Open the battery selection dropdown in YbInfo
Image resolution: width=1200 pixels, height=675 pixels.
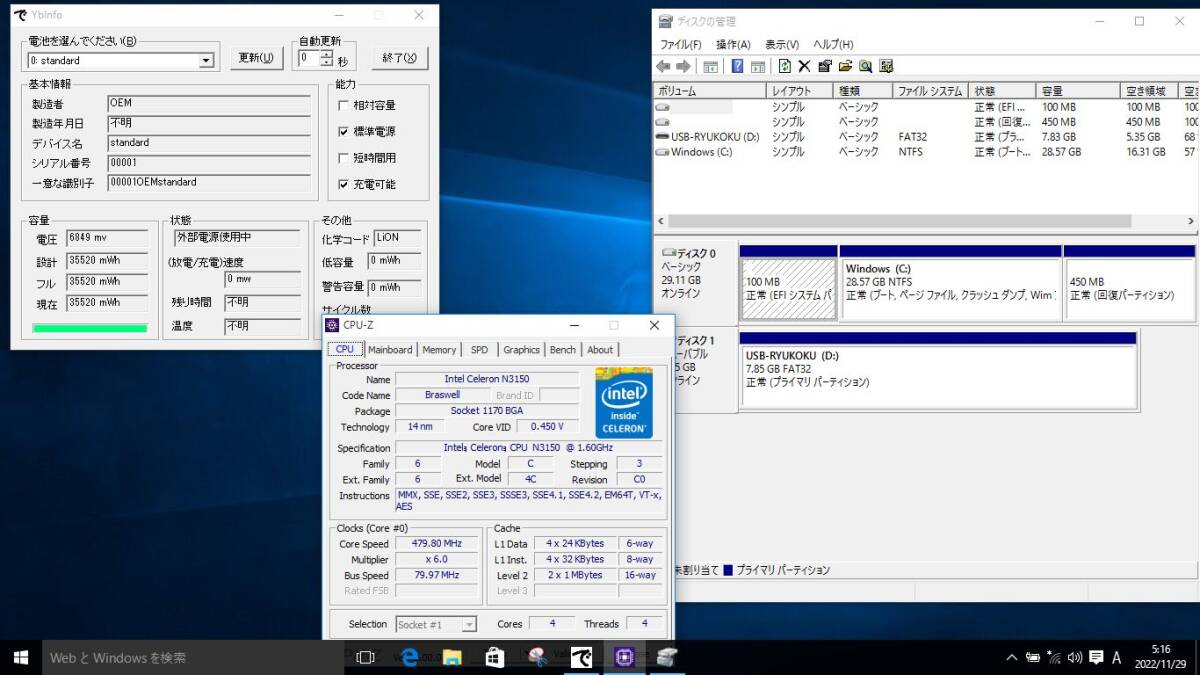[x=206, y=61]
